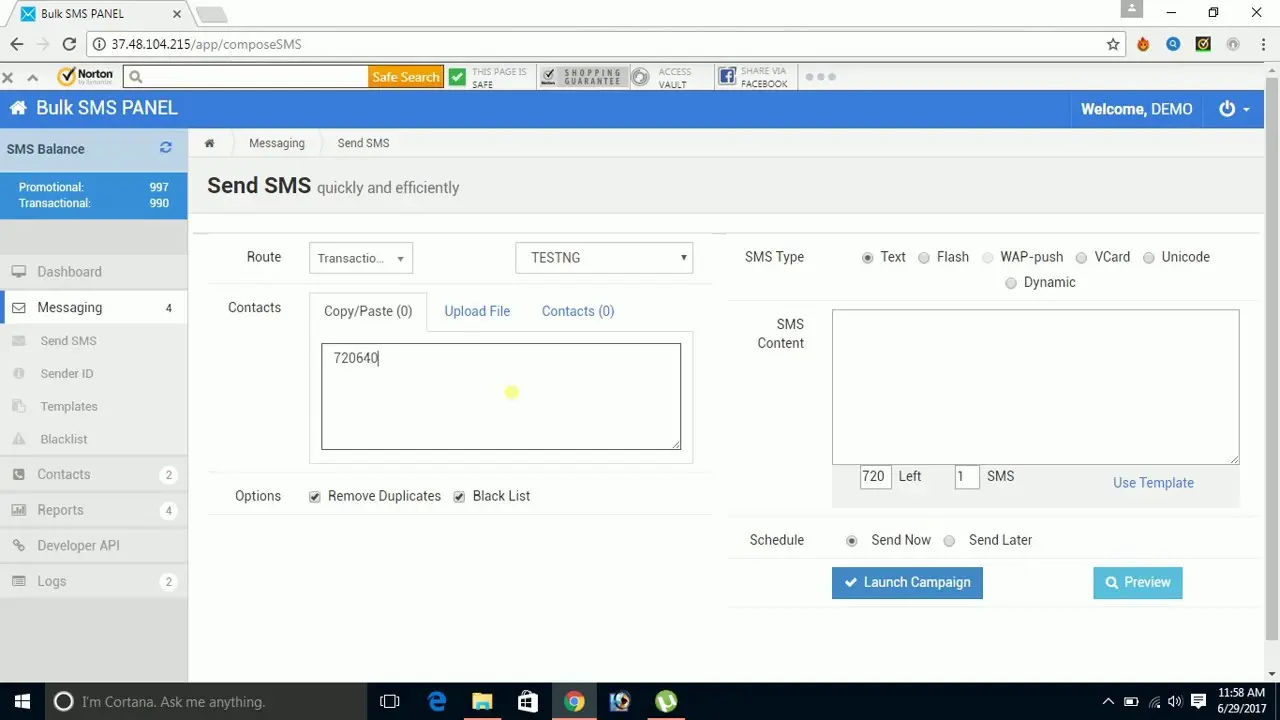
Task: Select the Unicode SMS type
Action: 1149,258
